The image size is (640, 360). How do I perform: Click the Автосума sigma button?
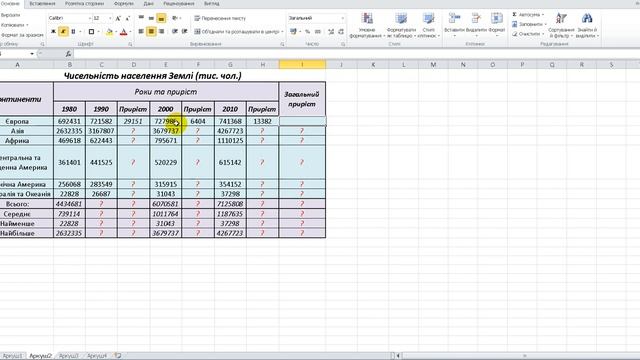point(528,15)
